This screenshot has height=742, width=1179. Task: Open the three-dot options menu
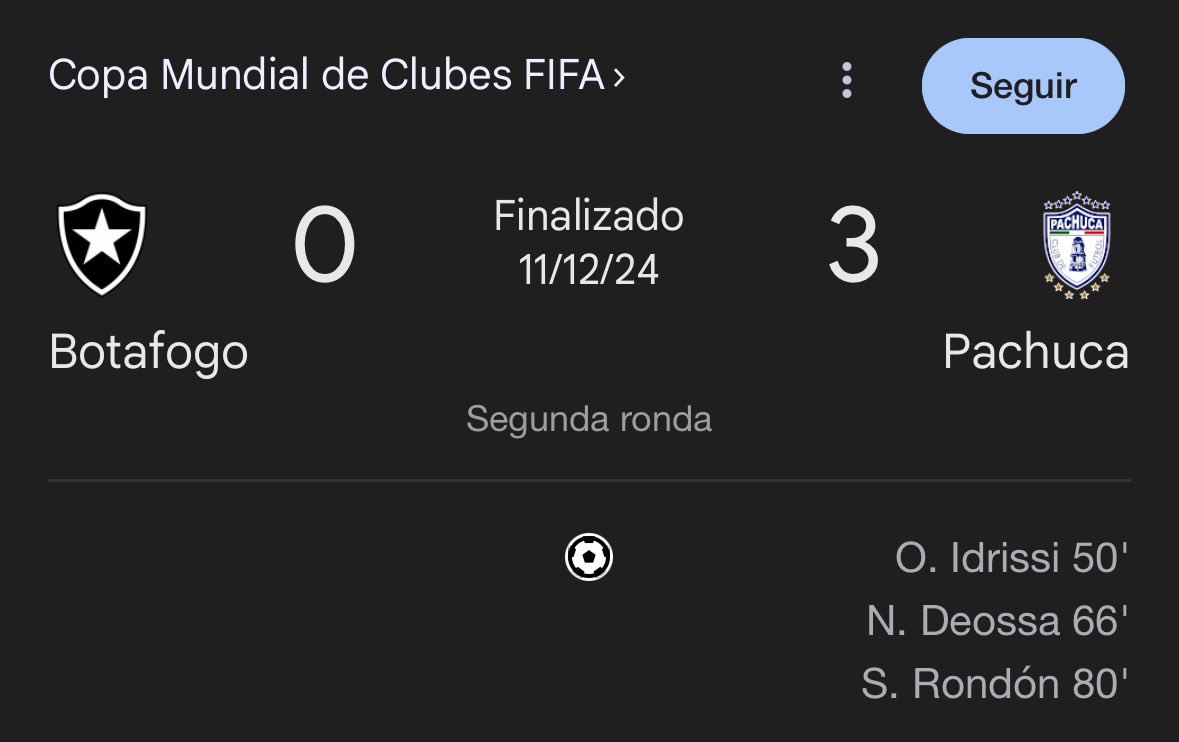pyautogui.click(x=847, y=80)
